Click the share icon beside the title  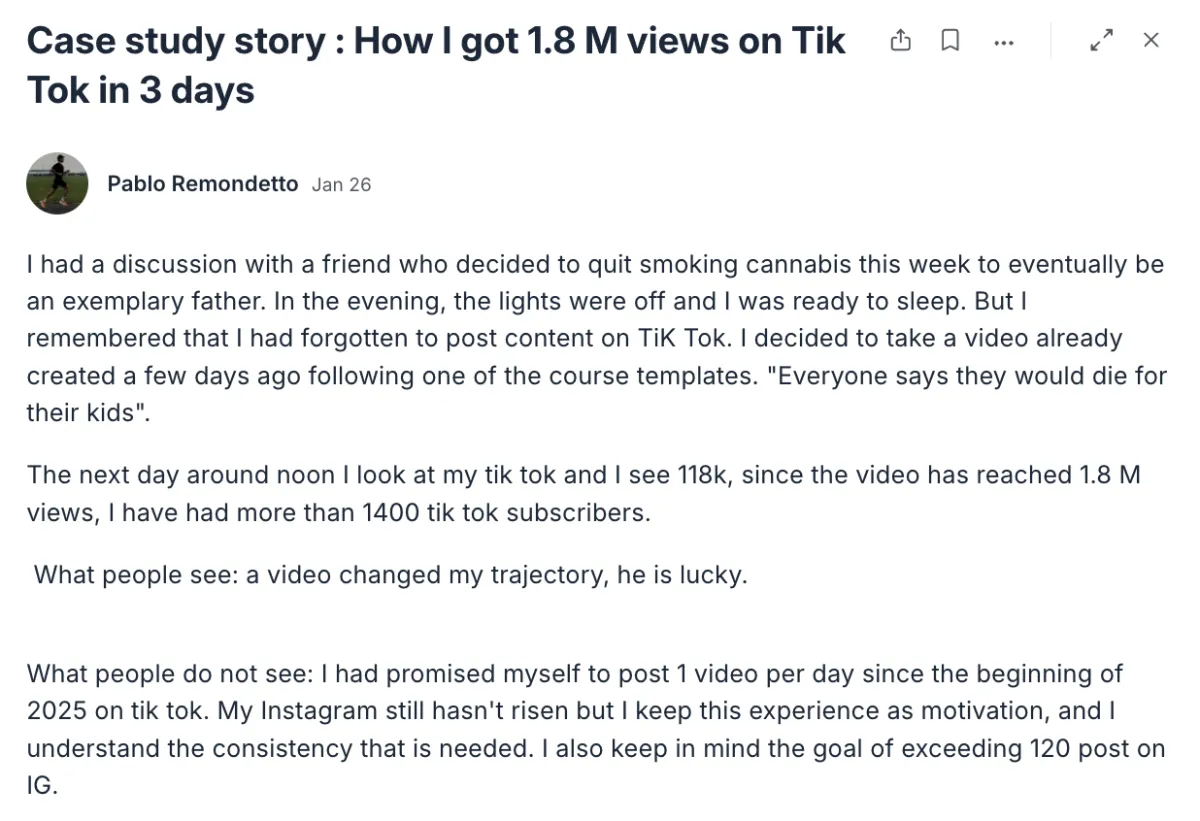pos(901,41)
